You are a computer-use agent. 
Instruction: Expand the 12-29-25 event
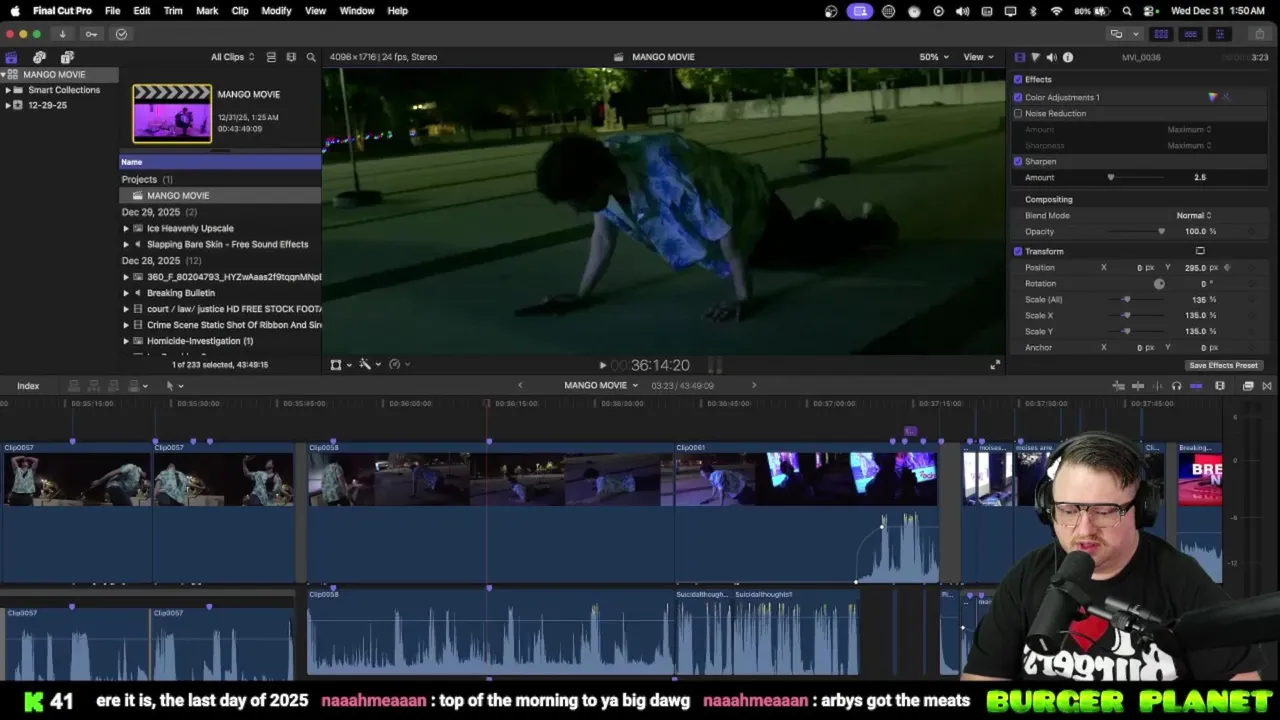pyautogui.click(x=8, y=105)
